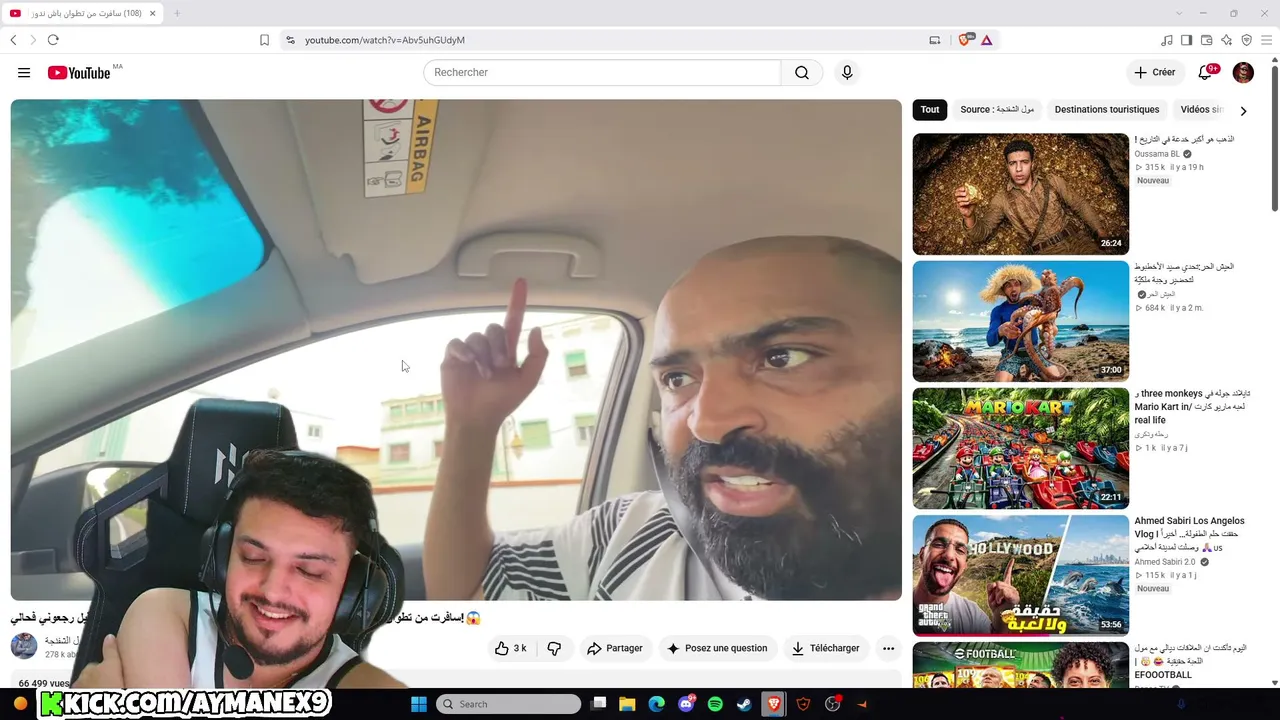
Task: Open Task View on the taskbar
Action: 598,704
